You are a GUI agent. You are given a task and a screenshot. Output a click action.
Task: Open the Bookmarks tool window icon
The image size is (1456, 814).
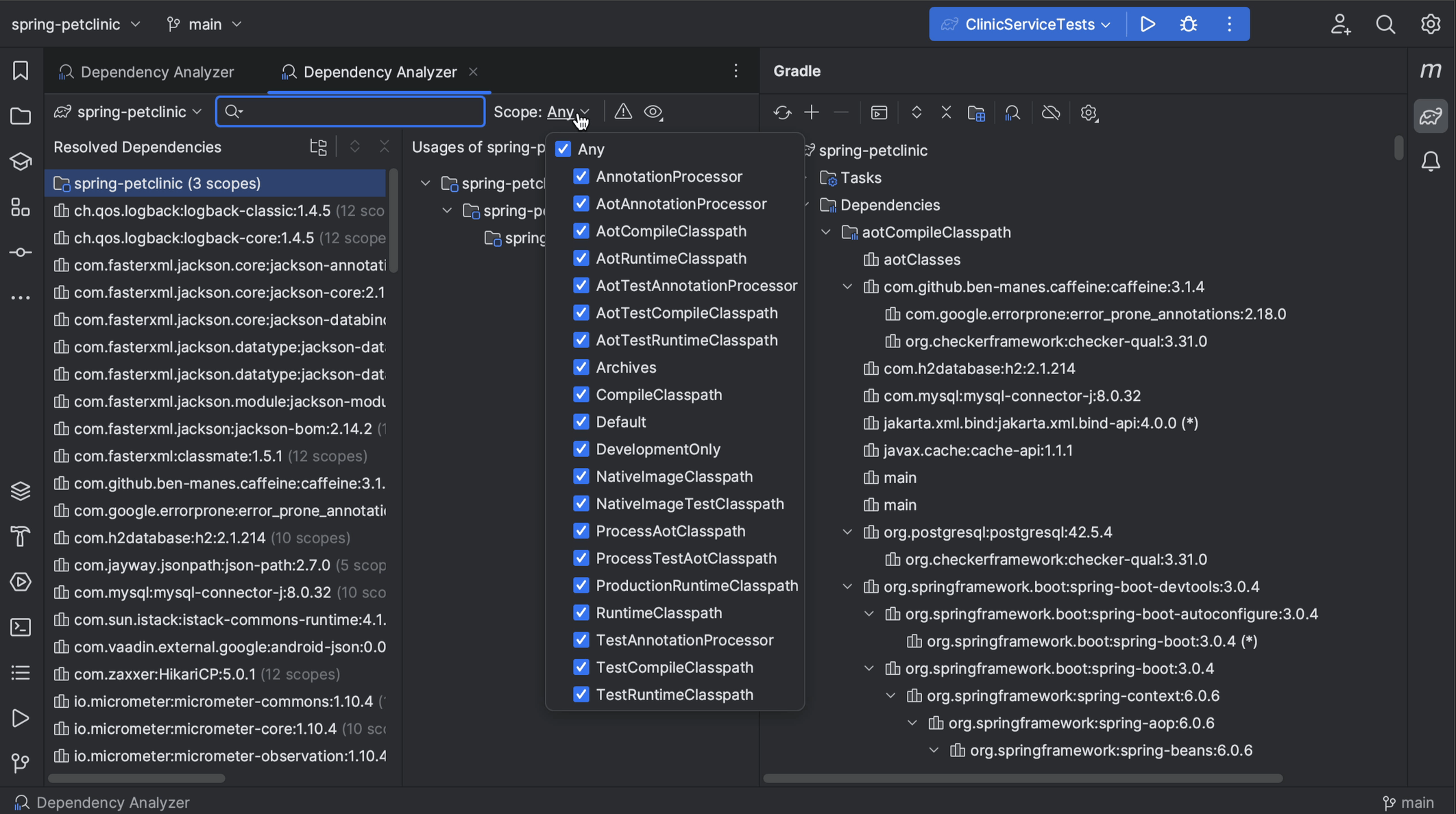21,71
